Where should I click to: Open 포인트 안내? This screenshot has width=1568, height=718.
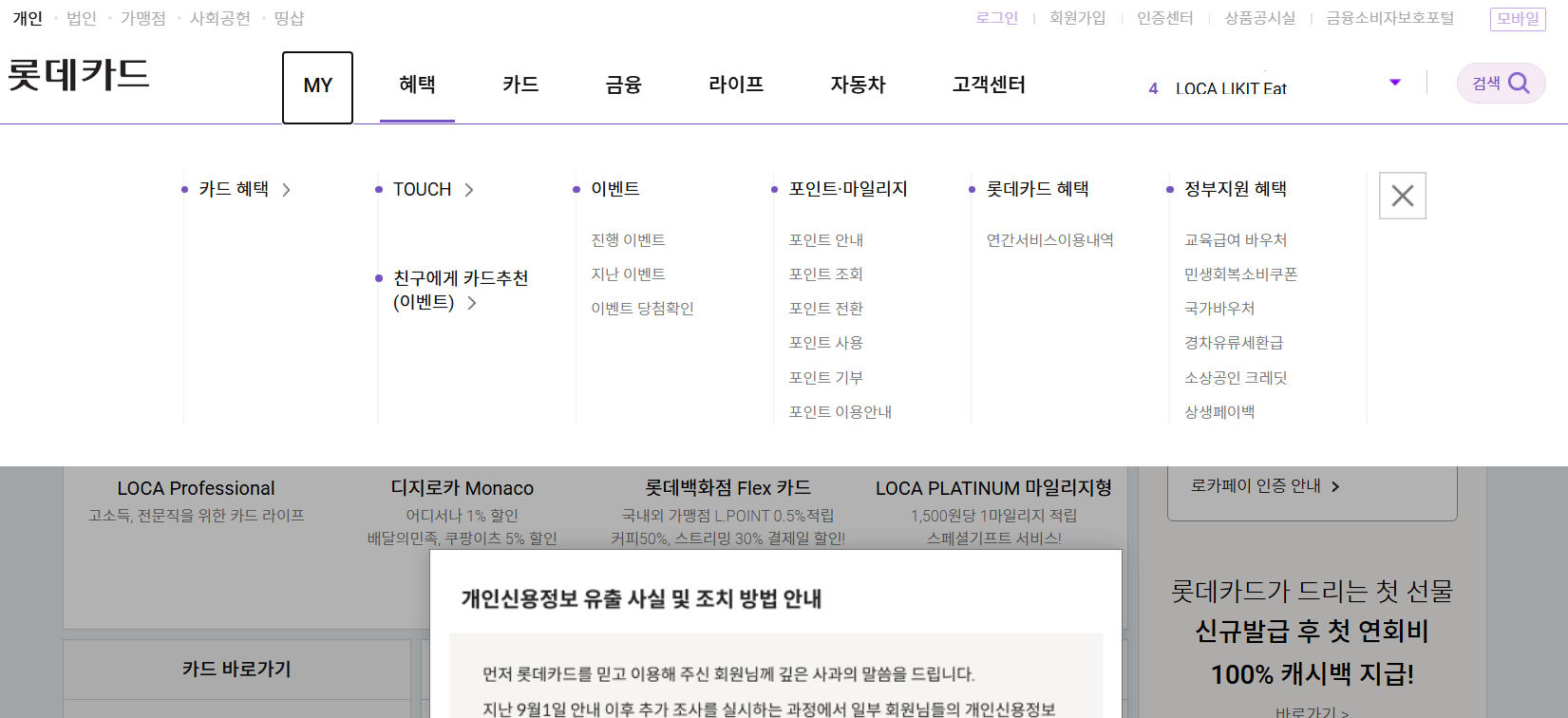[x=826, y=240]
